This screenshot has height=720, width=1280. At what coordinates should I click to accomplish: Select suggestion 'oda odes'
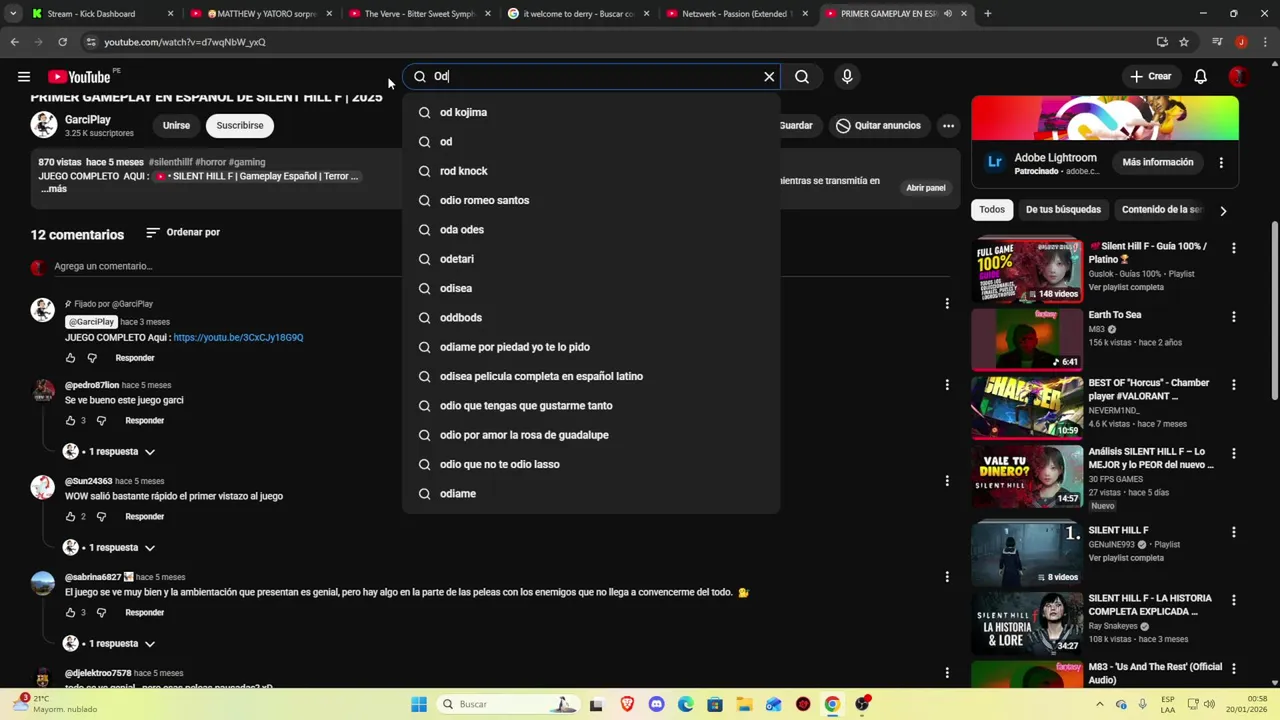591,229
